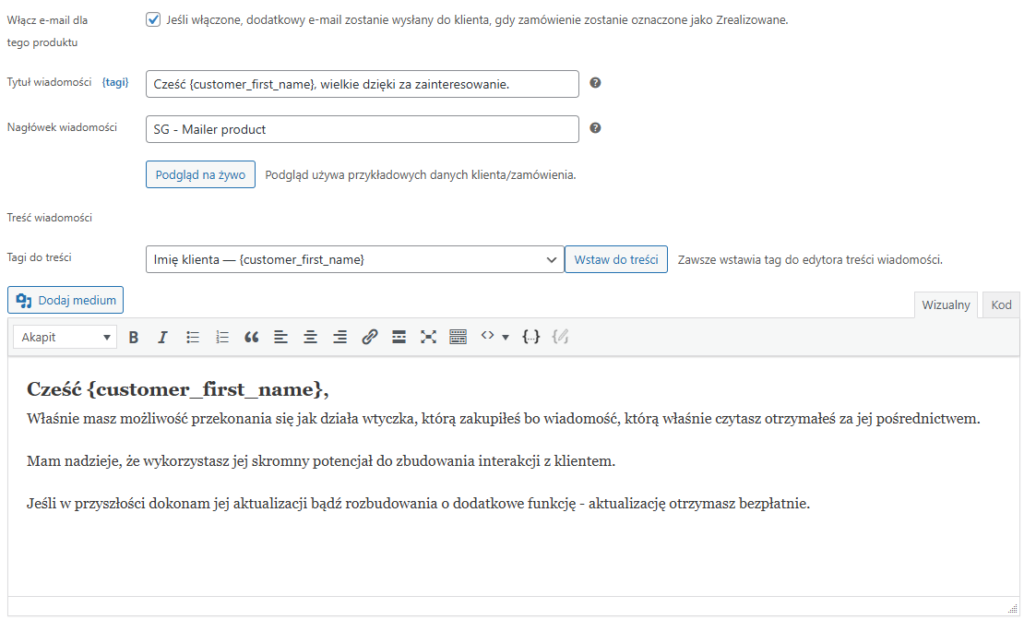Align text to the center
Viewport: 1024px width, 620px height.
[x=310, y=337]
